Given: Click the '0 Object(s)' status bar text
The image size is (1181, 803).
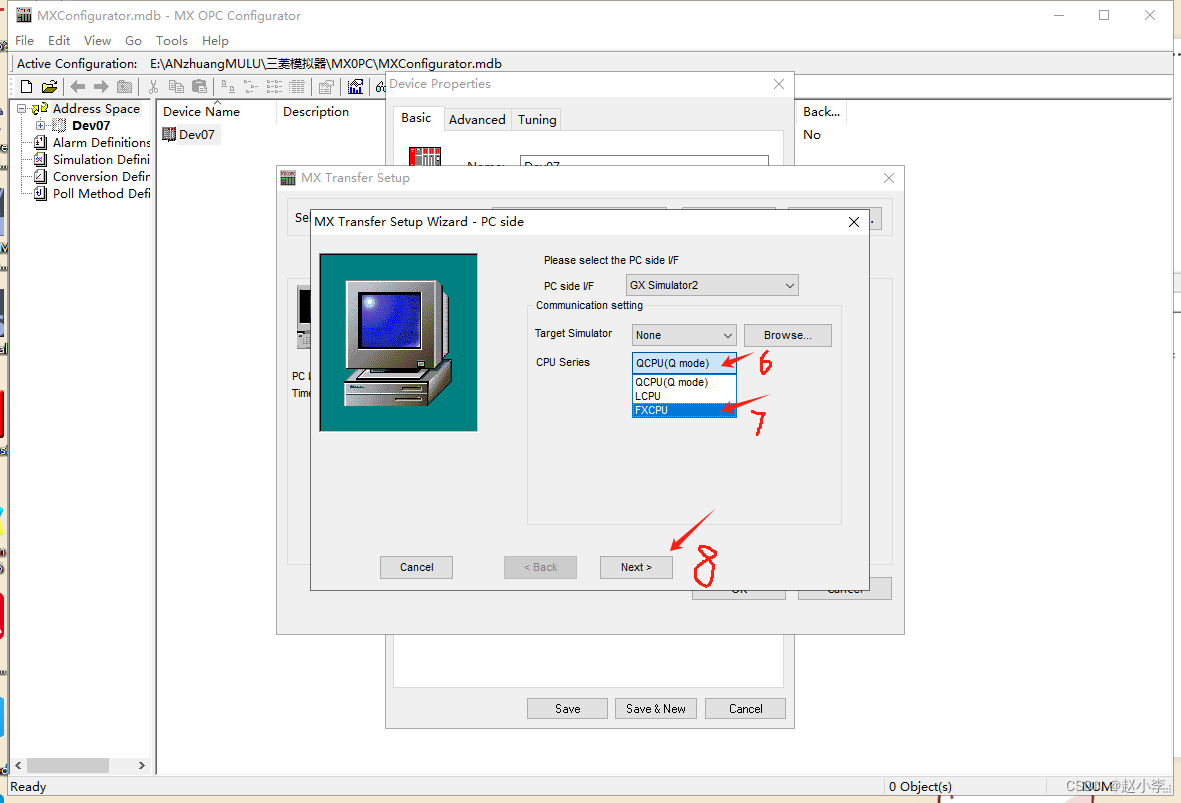Looking at the screenshot, I should (920, 786).
